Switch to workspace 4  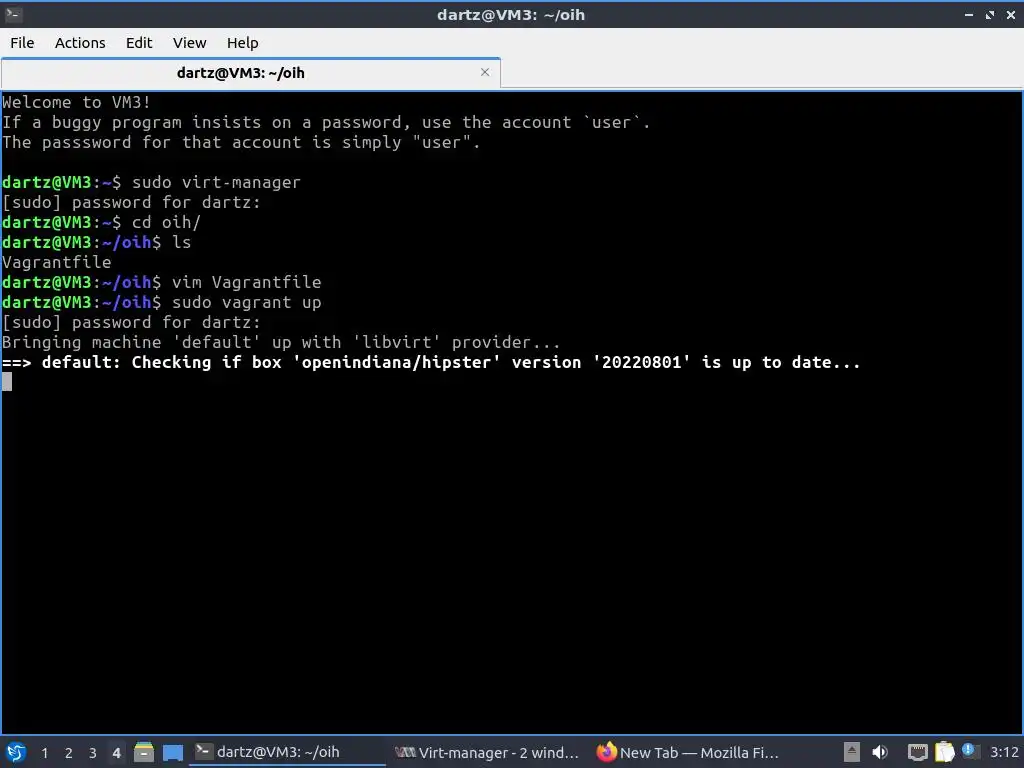point(116,753)
